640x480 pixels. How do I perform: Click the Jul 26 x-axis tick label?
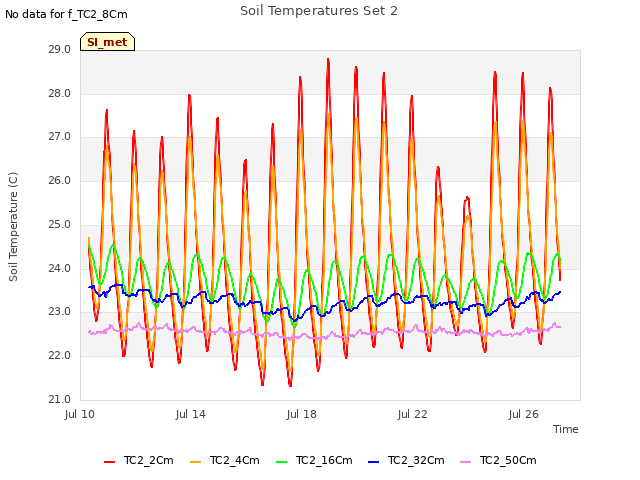point(524,414)
